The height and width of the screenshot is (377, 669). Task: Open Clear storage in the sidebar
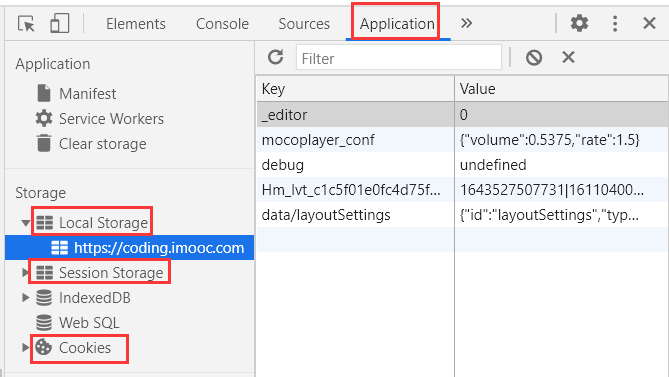tap(102, 144)
